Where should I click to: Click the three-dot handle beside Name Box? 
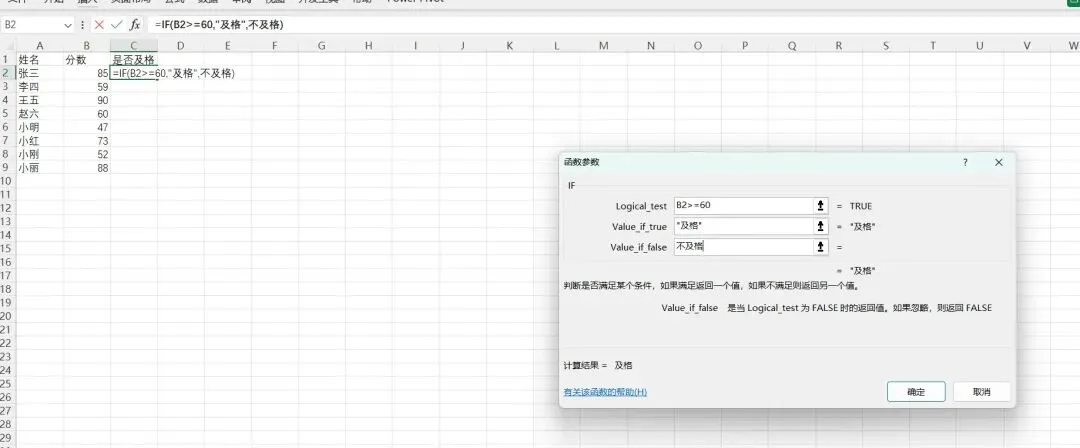click(83, 25)
